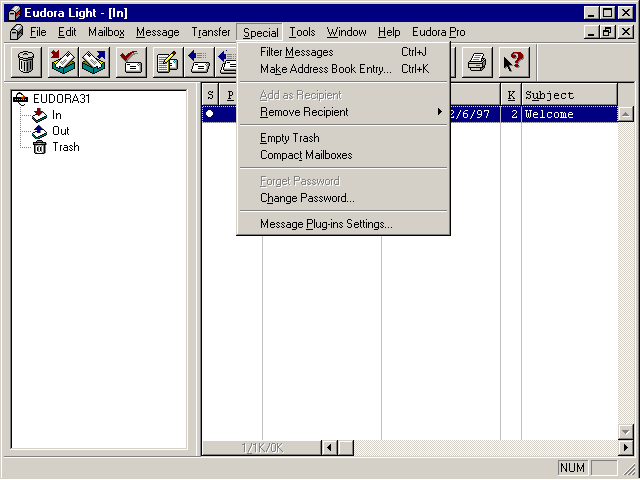Viewport: 640px width, 480px height.
Task: Click the unread bullet status of Welcome message
Action: click(210, 113)
